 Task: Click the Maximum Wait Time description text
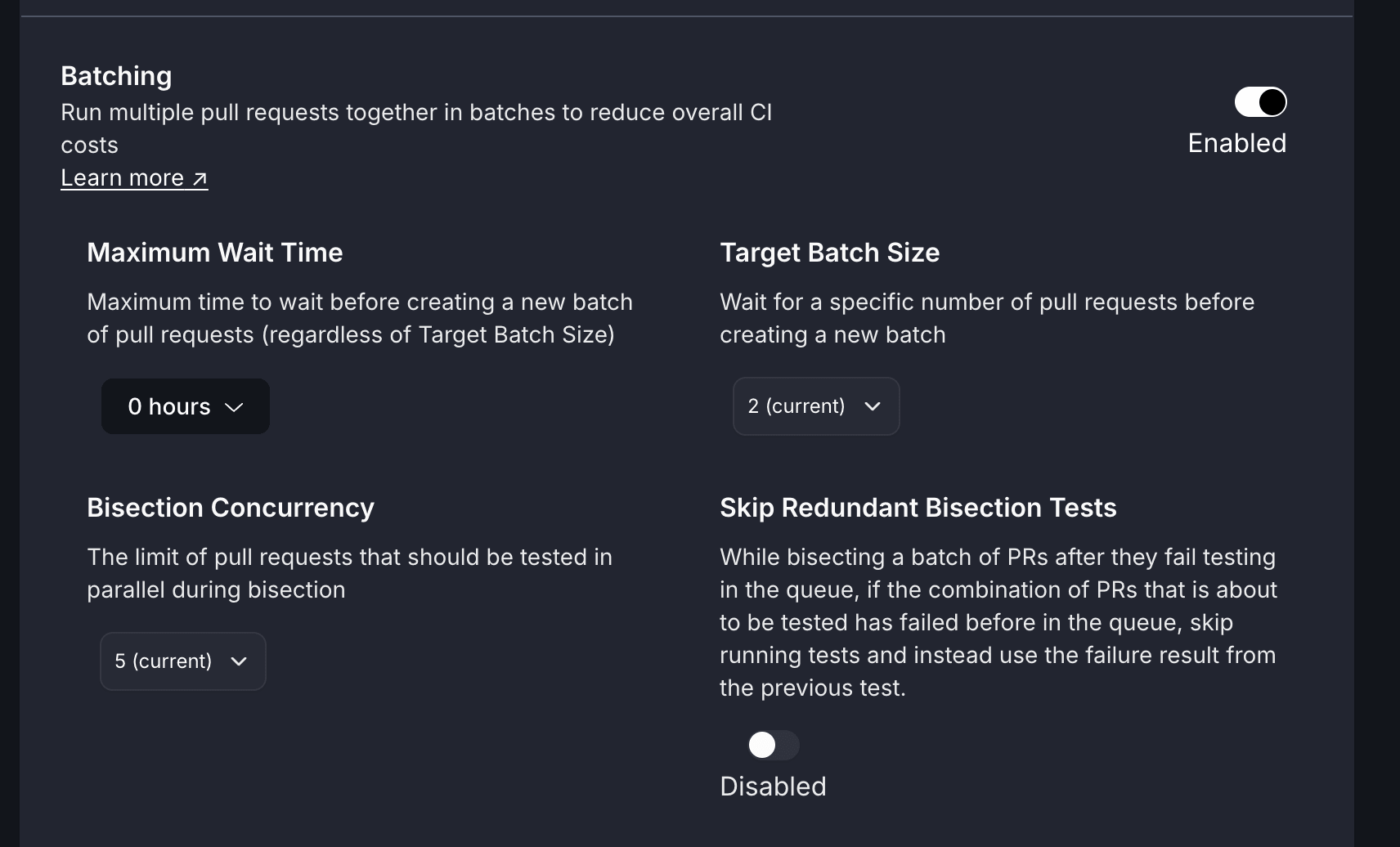click(x=359, y=318)
